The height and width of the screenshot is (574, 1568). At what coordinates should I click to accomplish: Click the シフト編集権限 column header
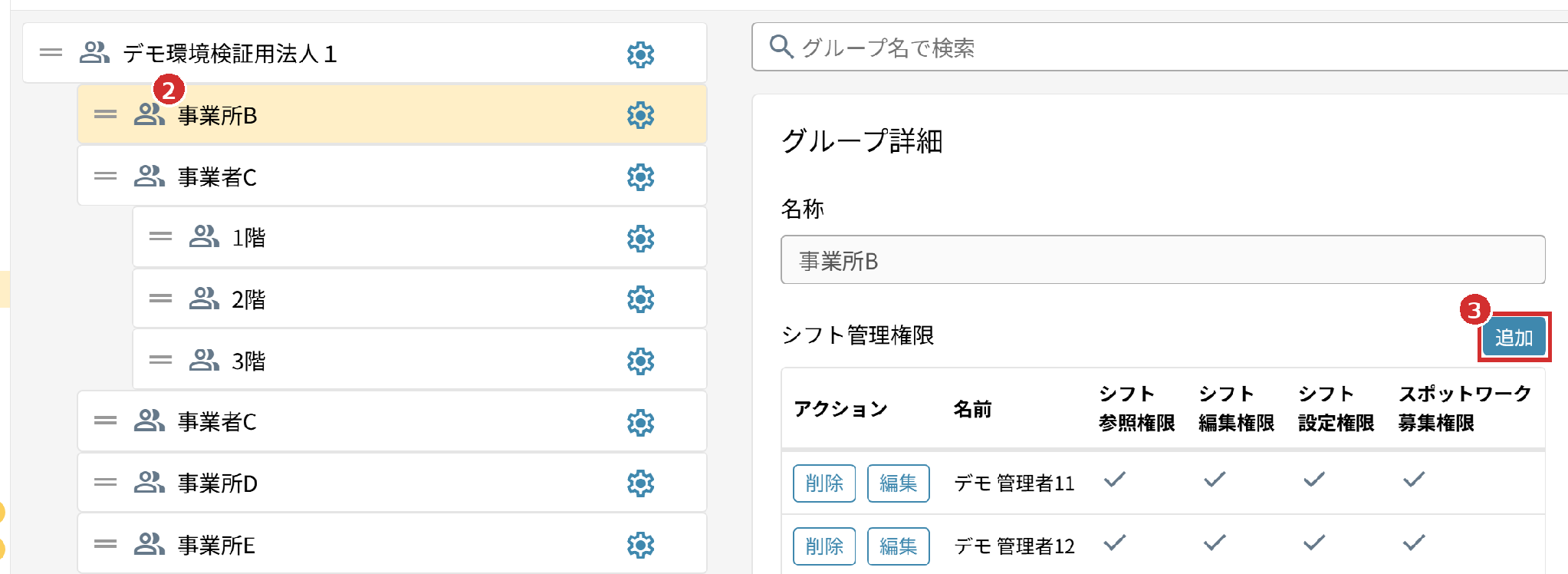1236,408
